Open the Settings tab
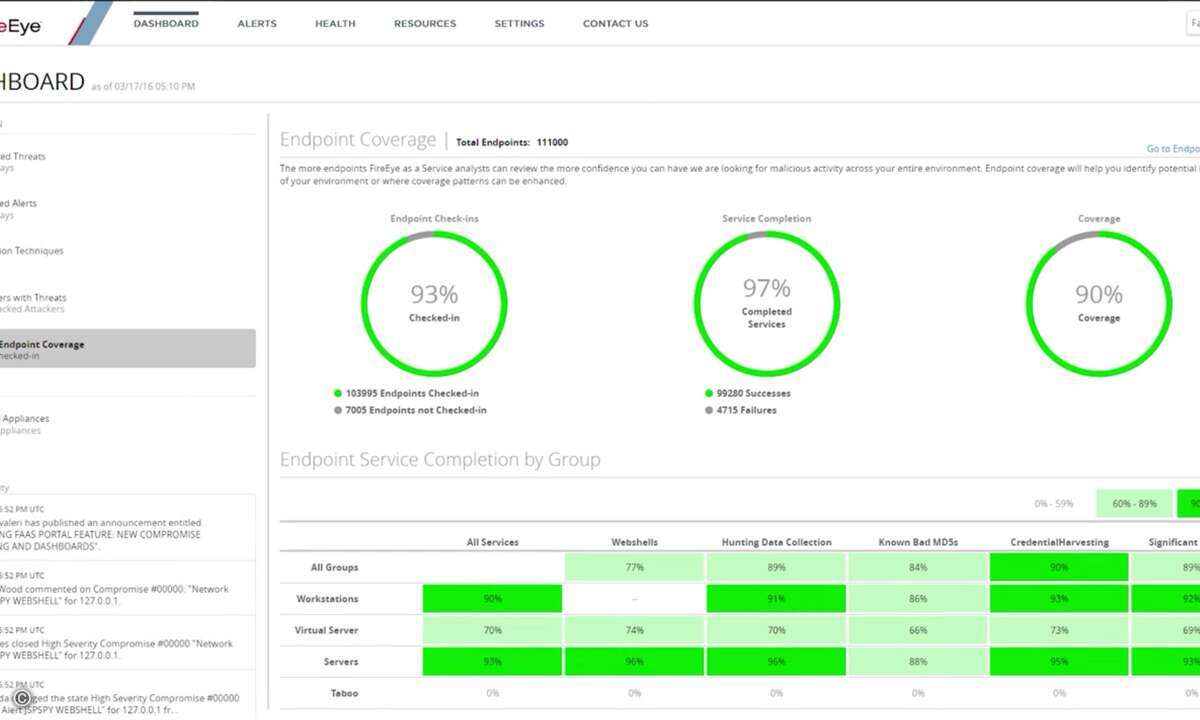The width and height of the screenshot is (1200, 720). (519, 23)
